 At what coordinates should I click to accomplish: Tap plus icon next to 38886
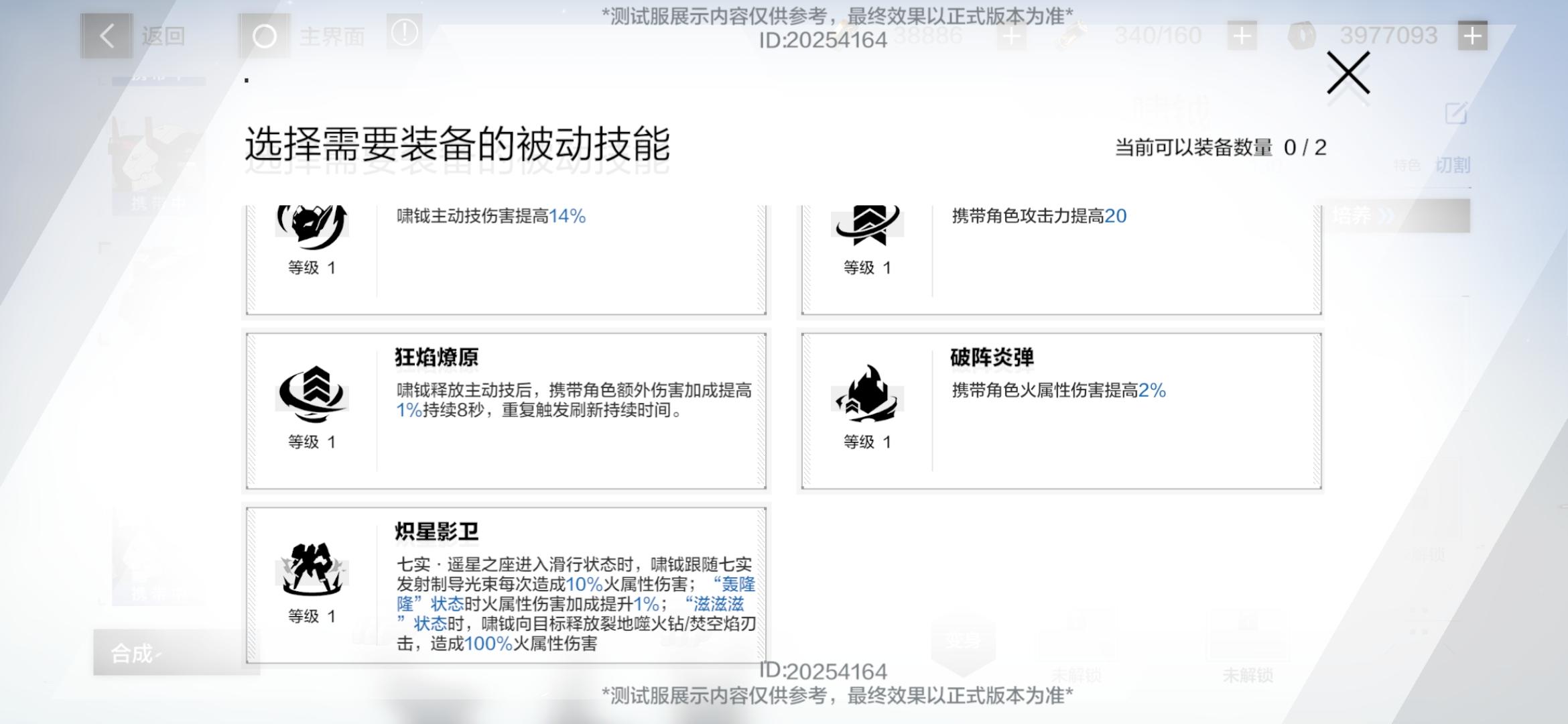click(1011, 36)
